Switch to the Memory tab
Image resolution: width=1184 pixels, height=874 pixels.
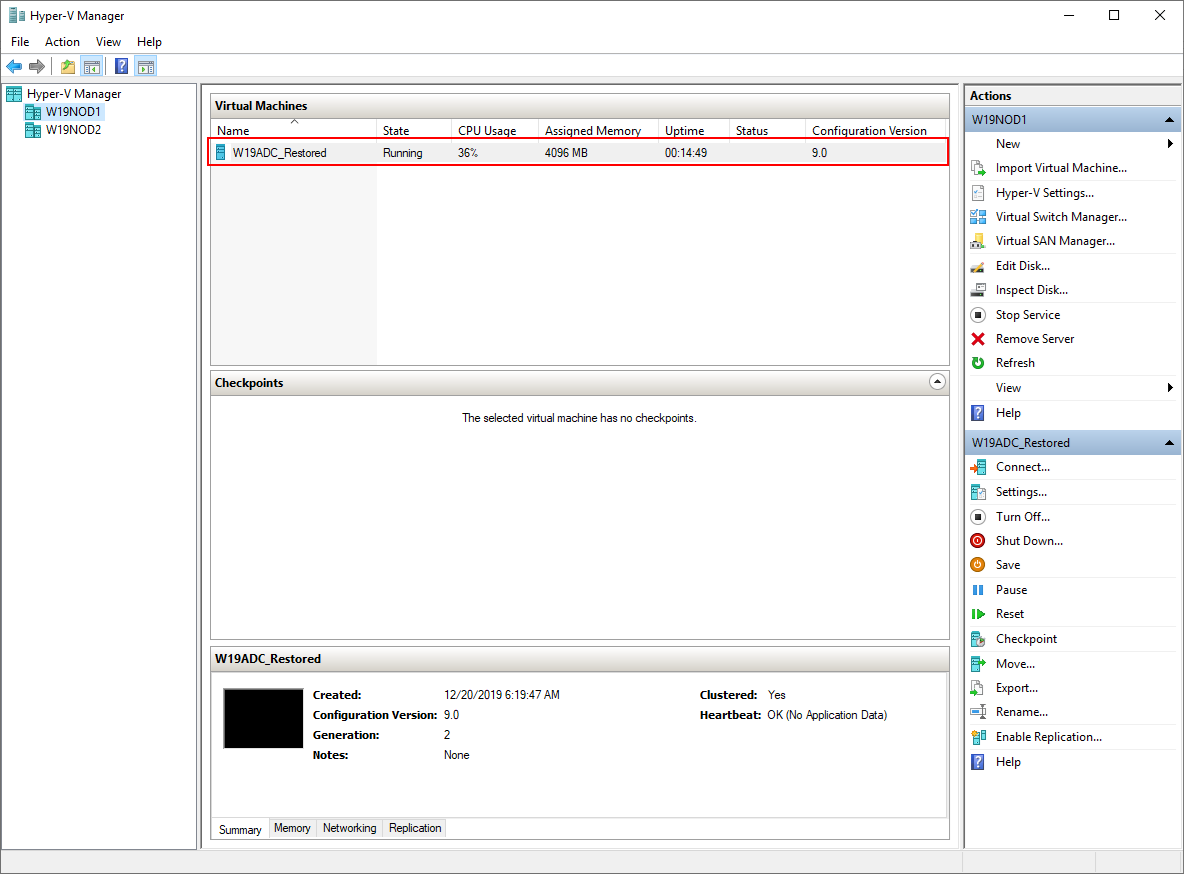click(x=292, y=828)
